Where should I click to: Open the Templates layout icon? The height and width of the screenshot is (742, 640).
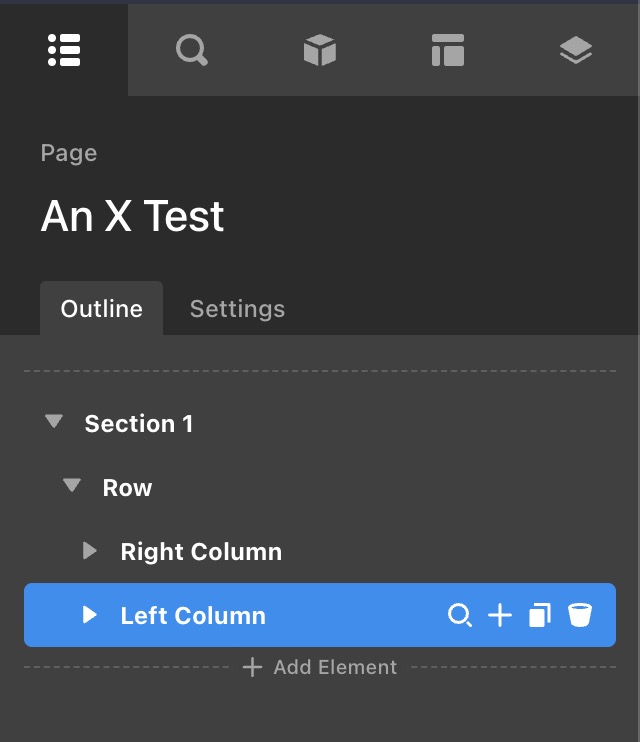(x=447, y=50)
